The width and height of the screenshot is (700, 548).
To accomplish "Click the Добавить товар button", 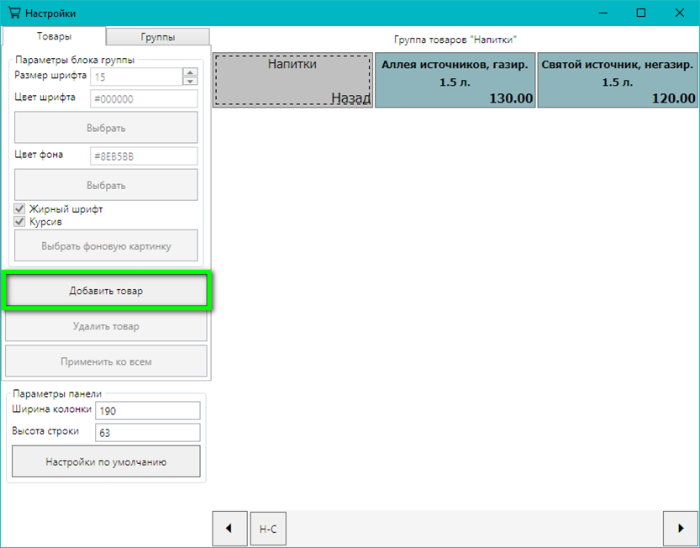I will [x=106, y=291].
